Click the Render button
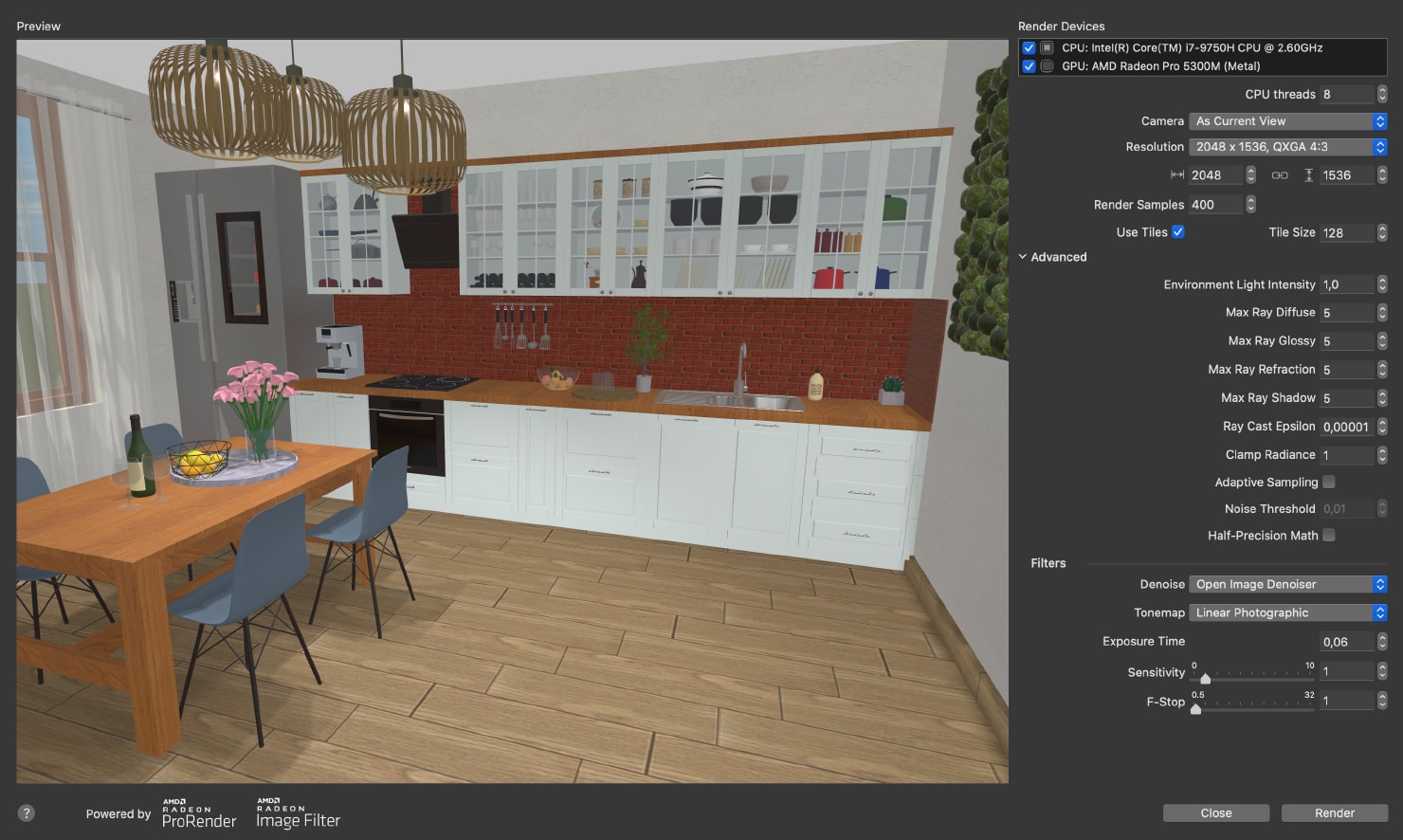This screenshot has height=840, width=1403. click(x=1335, y=813)
